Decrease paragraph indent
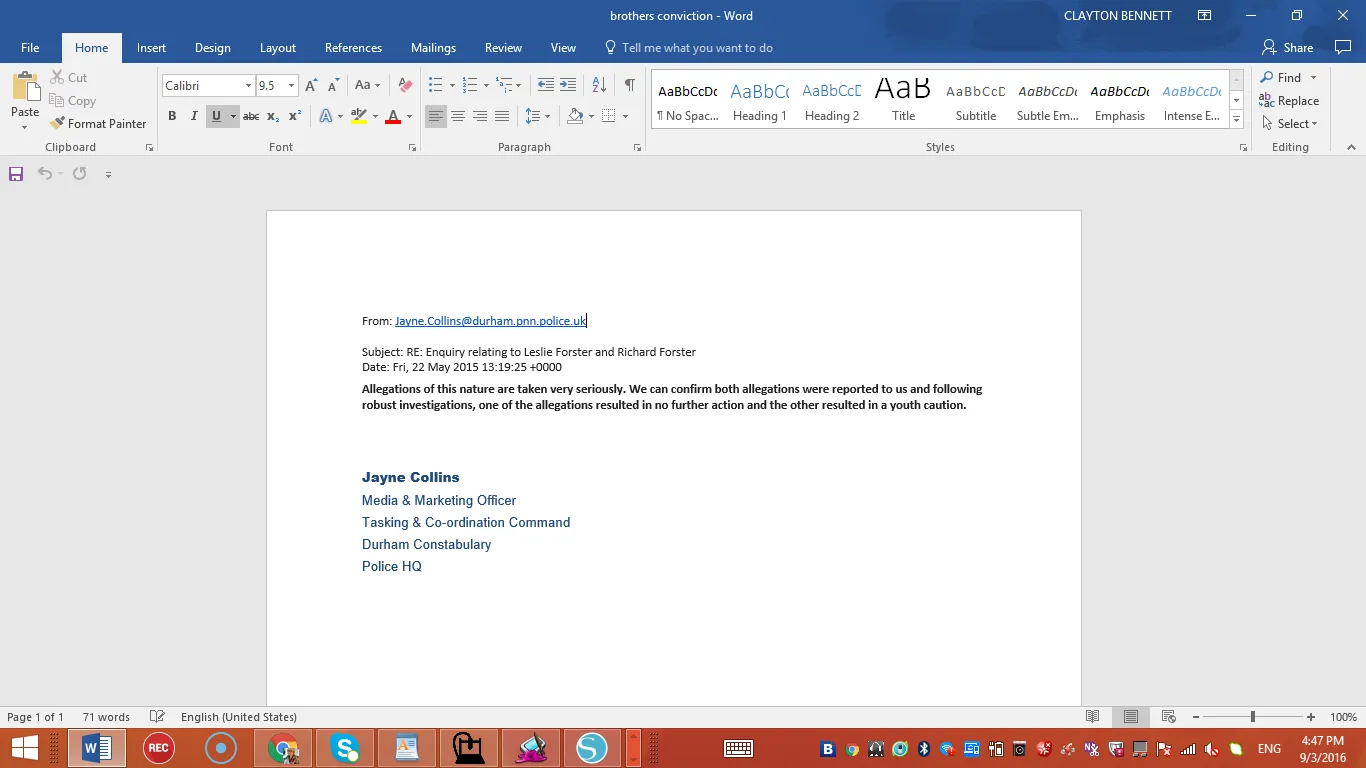Screen dimensions: 1366x768 pos(545,85)
